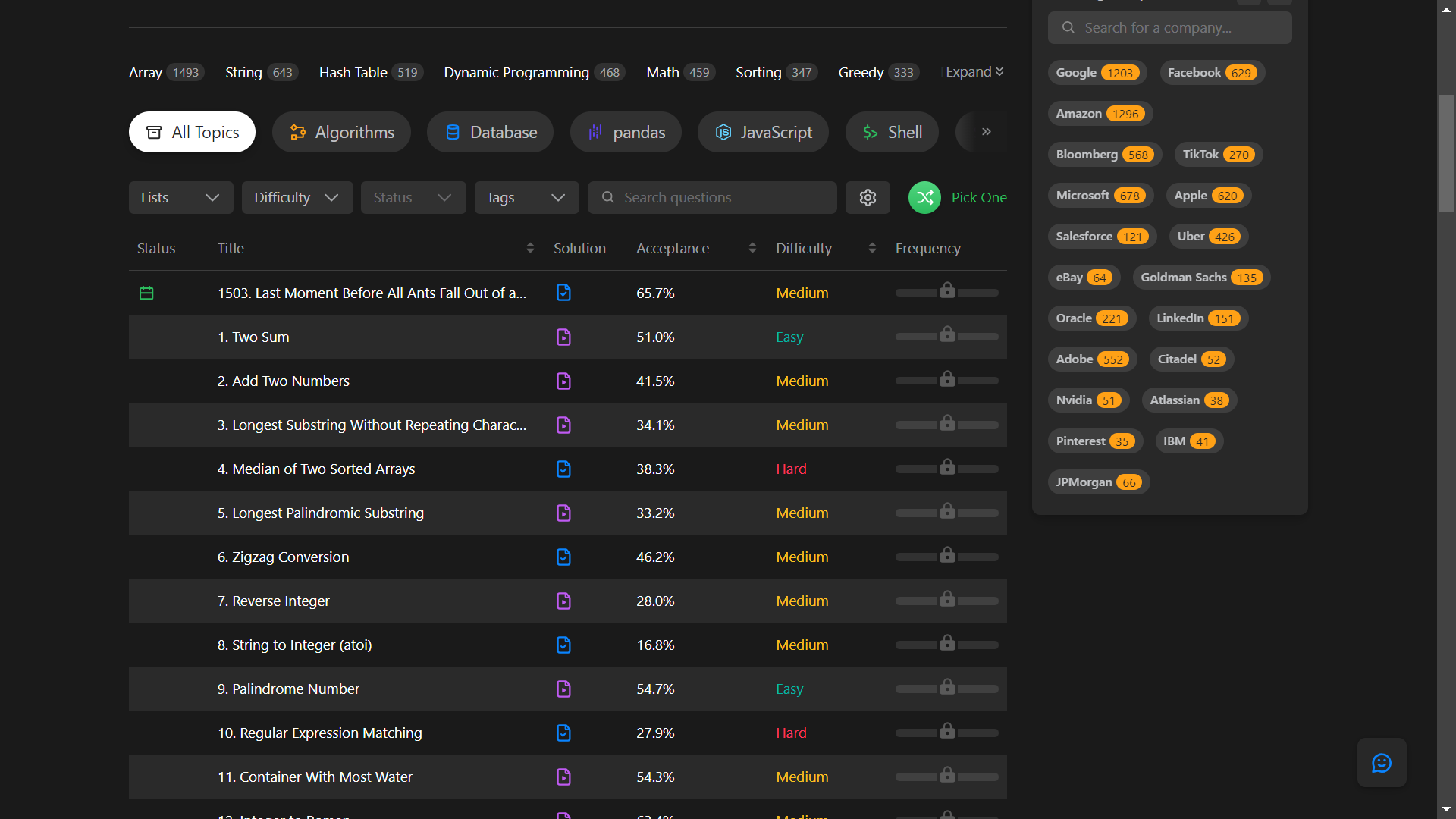
Task: Expand the topic tags list
Action: (x=974, y=72)
